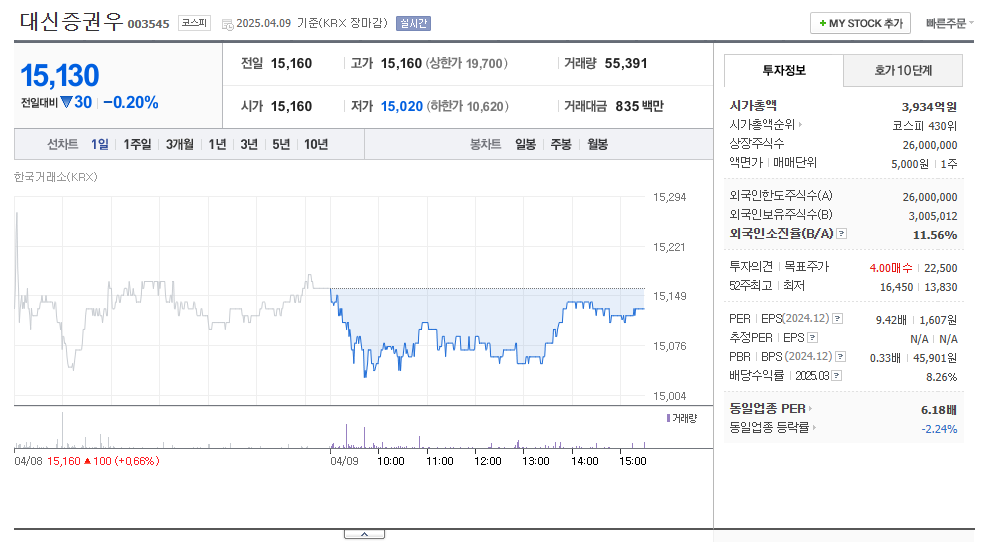This screenshot has width=983, height=542.
Task: Click the 대신증권우 stock name
Action: [x=71, y=21]
